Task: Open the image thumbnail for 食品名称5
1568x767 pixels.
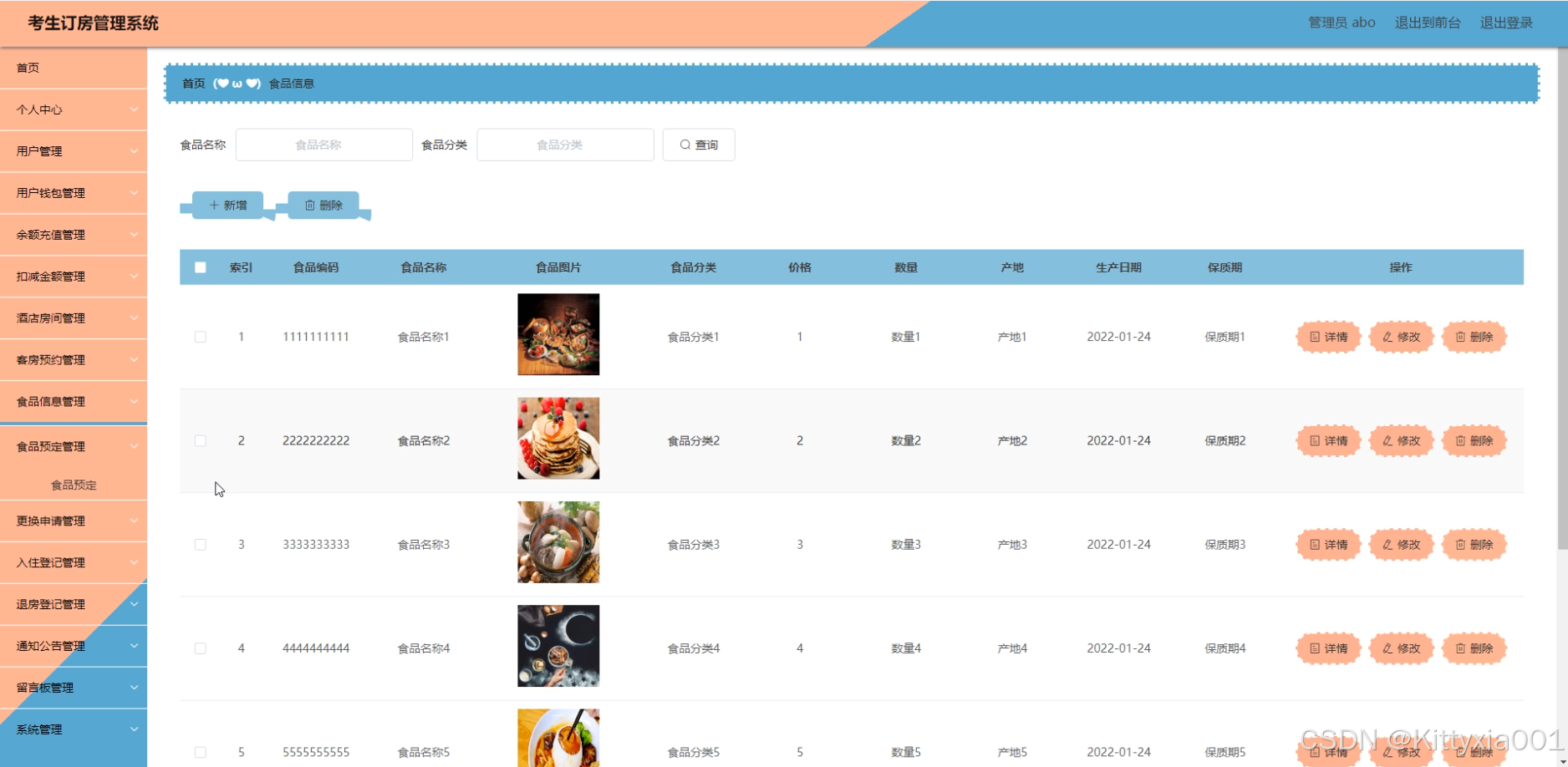Action: (x=558, y=738)
